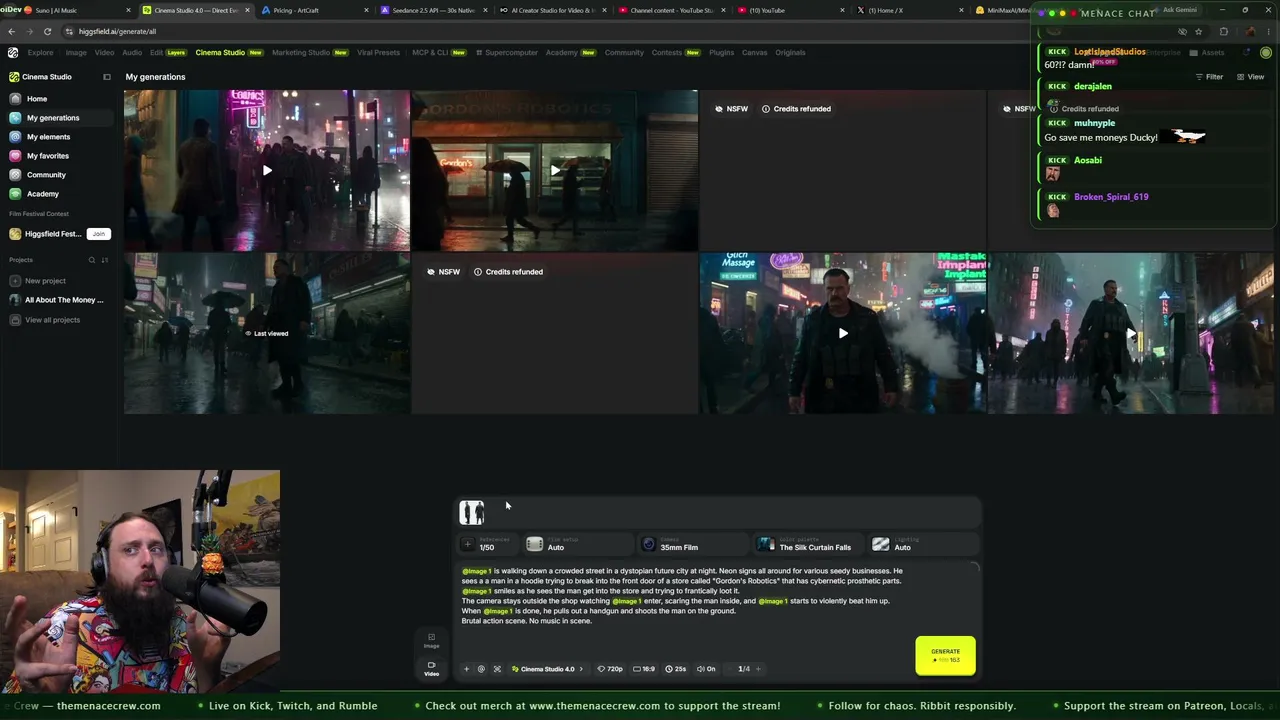The height and width of the screenshot is (720, 1280).
Task: Open Viral Presets in top navigation
Action: click(378, 53)
